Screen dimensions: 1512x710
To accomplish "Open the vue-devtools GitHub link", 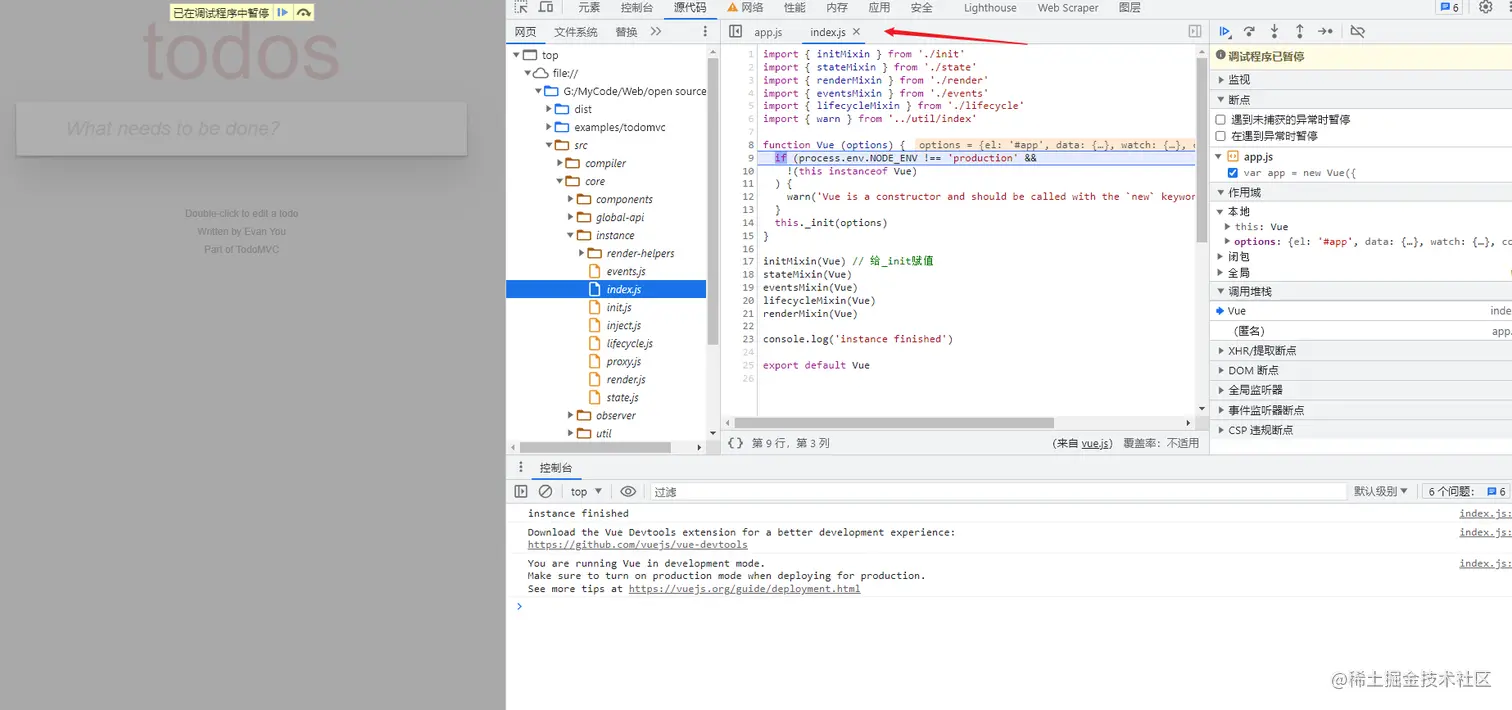I will tap(638, 545).
